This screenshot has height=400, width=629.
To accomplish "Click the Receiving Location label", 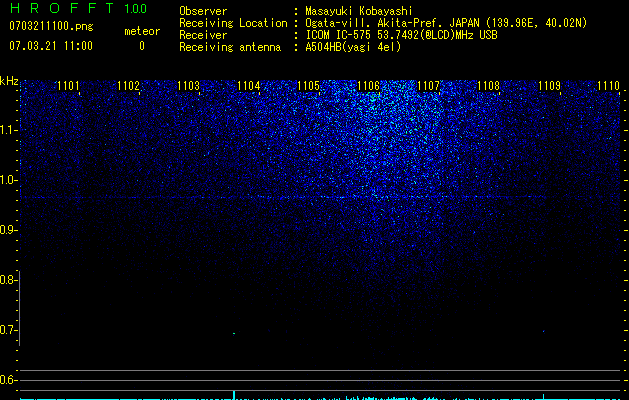I will 233,23.
